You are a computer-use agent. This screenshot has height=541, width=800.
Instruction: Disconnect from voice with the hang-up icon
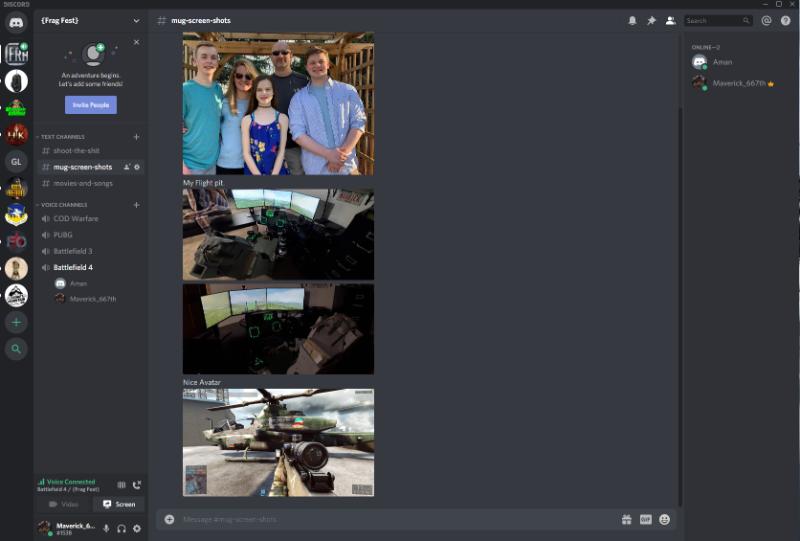(137, 485)
